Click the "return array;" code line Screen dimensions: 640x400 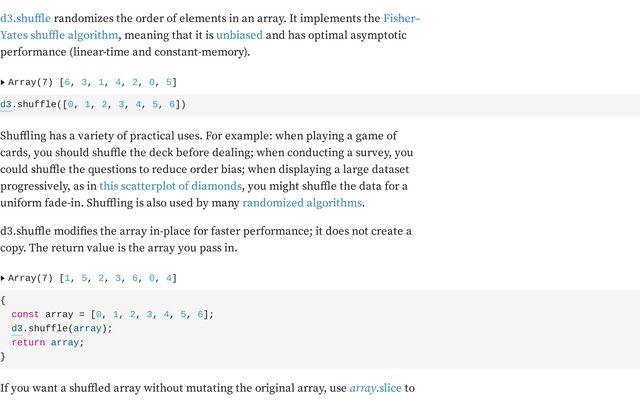pos(48,342)
